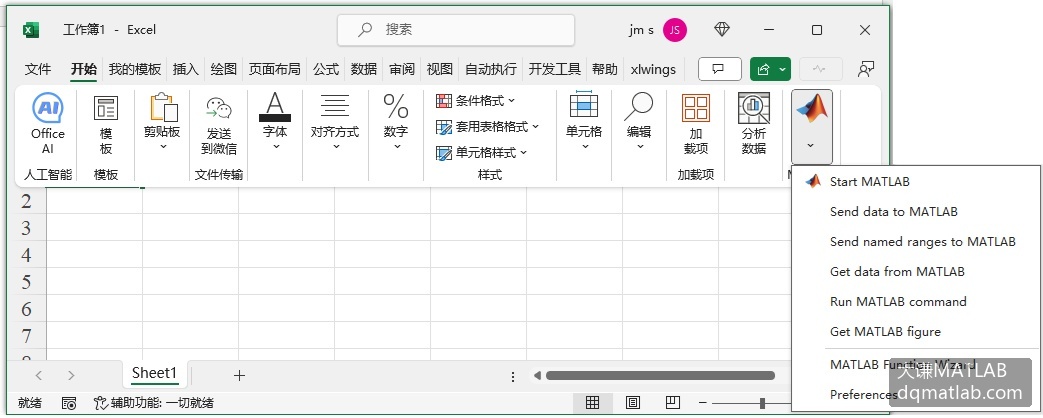Click the previous sheet arrow

click(x=39, y=375)
